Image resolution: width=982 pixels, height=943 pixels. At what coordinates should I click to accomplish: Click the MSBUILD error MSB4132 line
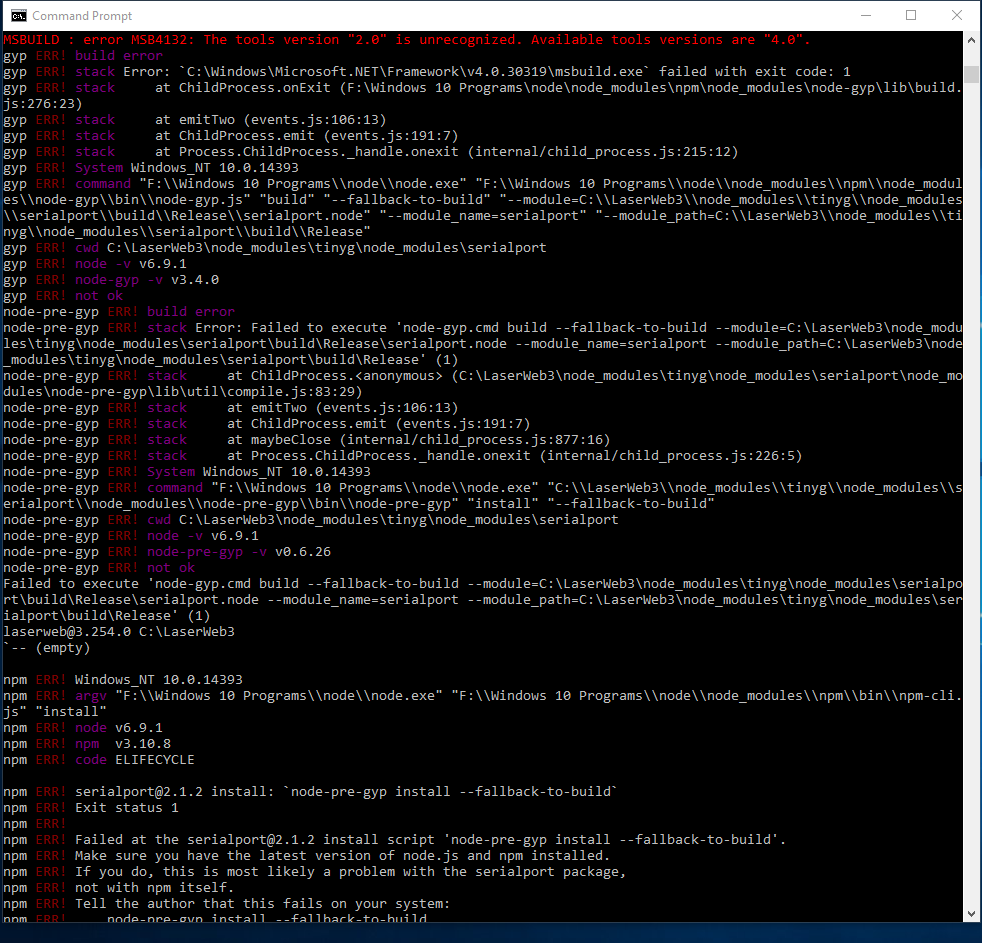pyautogui.click(x=406, y=40)
